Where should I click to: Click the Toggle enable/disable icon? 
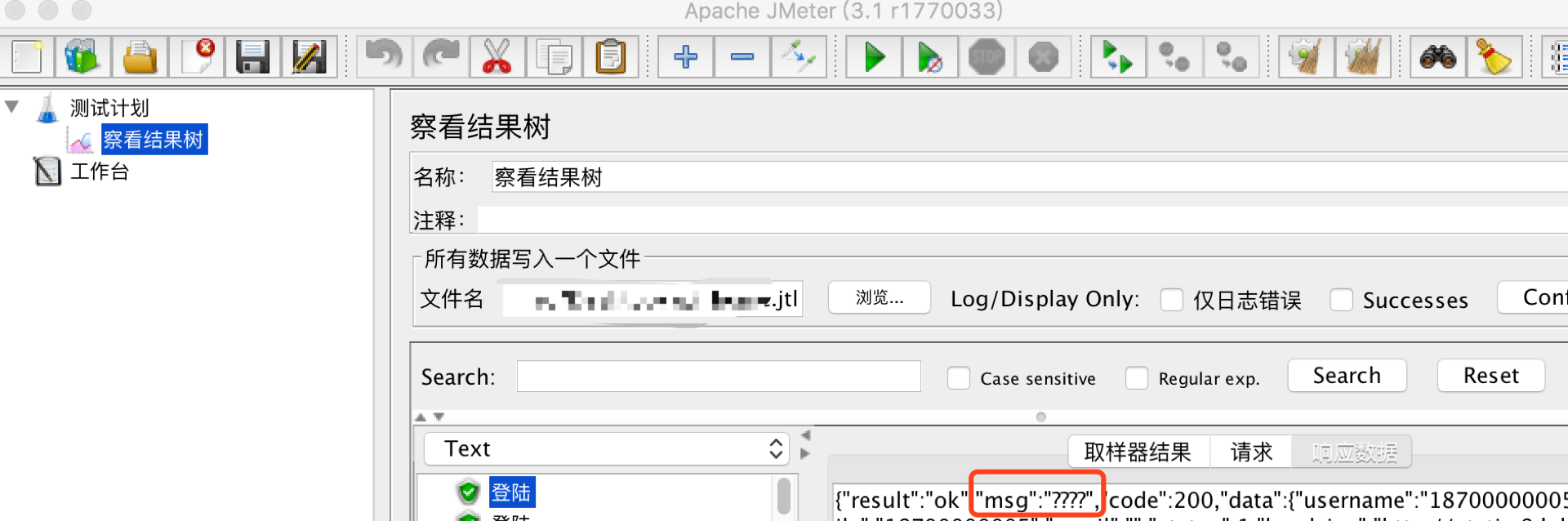799,57
